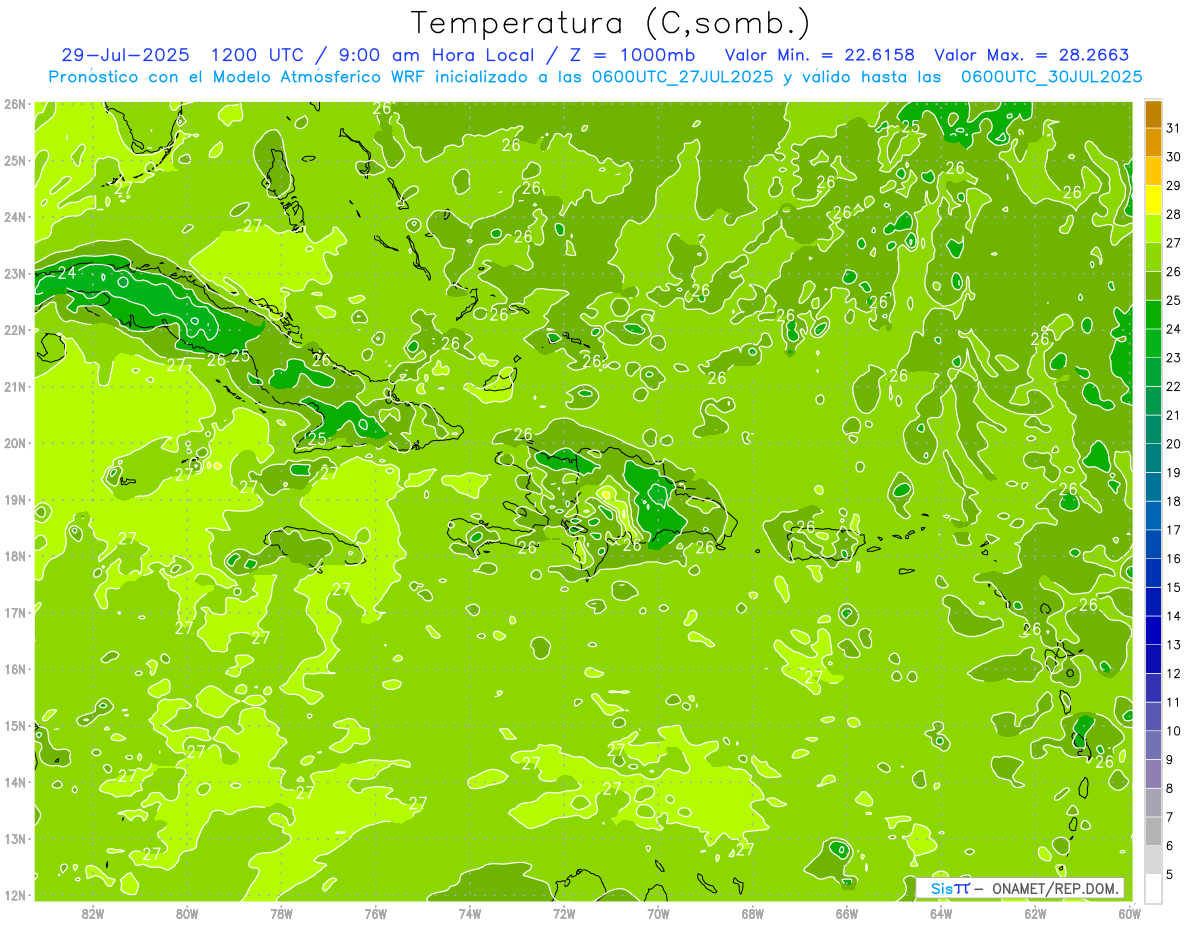Pick the green legend swatch between 23 and 24
Viewport: 1200px width, 927px height.
click(x=1153, y=343)
